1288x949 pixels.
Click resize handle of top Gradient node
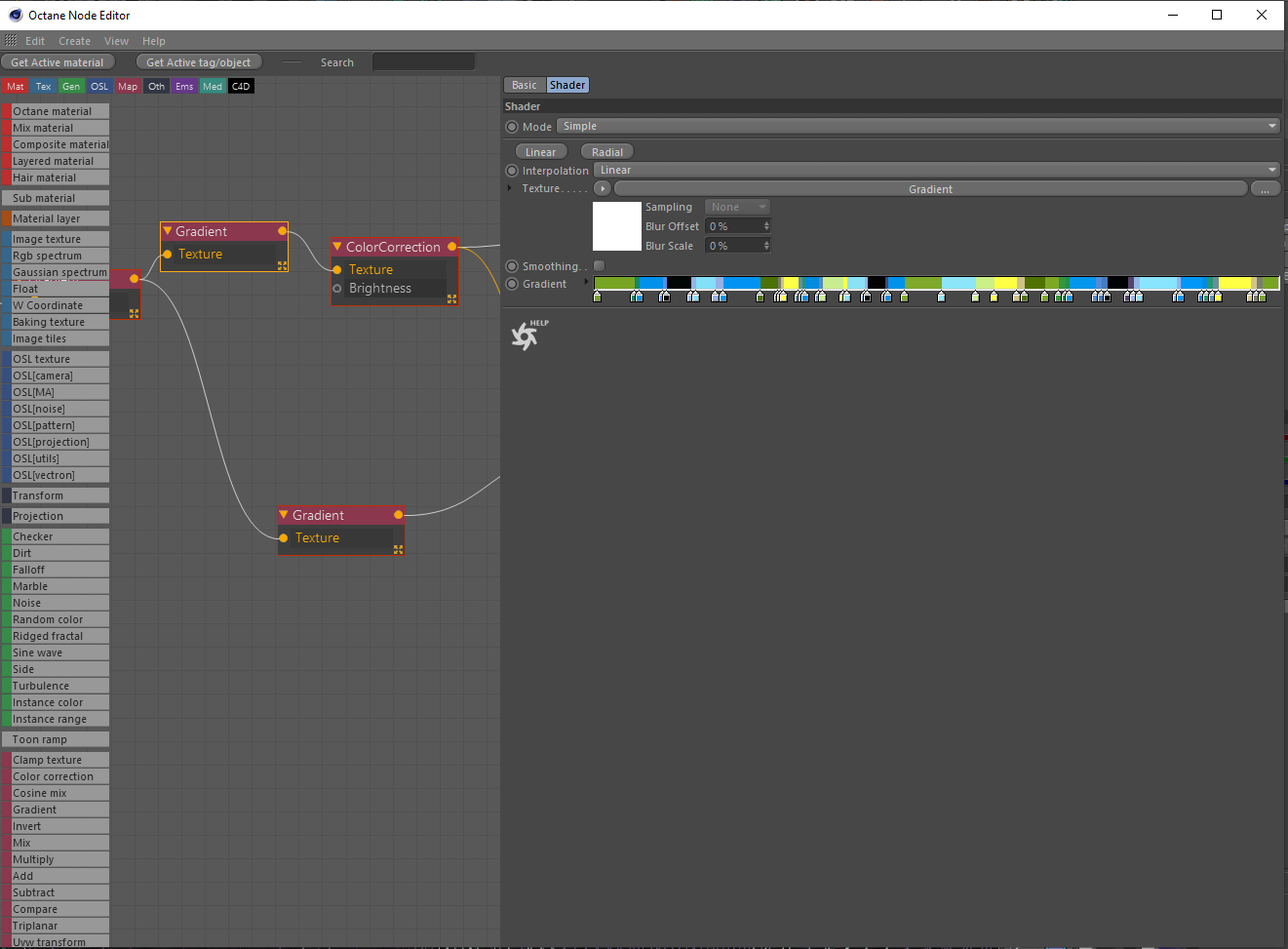(x=282, y=265)
